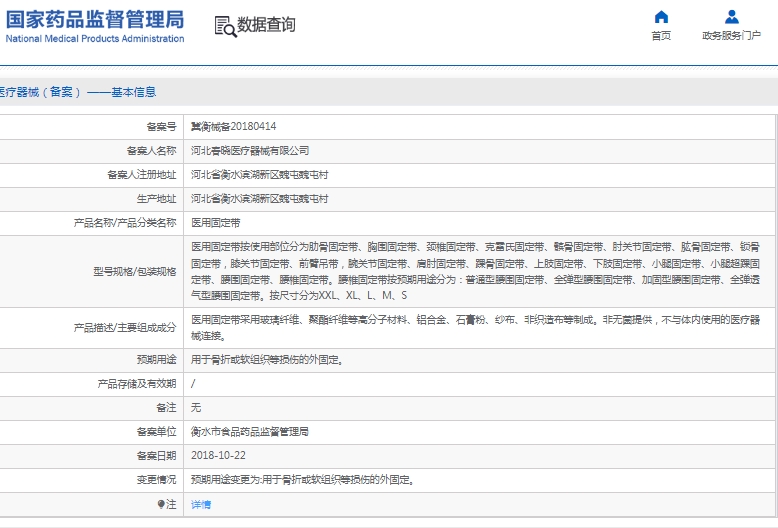Click the 医疗器械（备案）基本信息 section header

tap(78, 92)
